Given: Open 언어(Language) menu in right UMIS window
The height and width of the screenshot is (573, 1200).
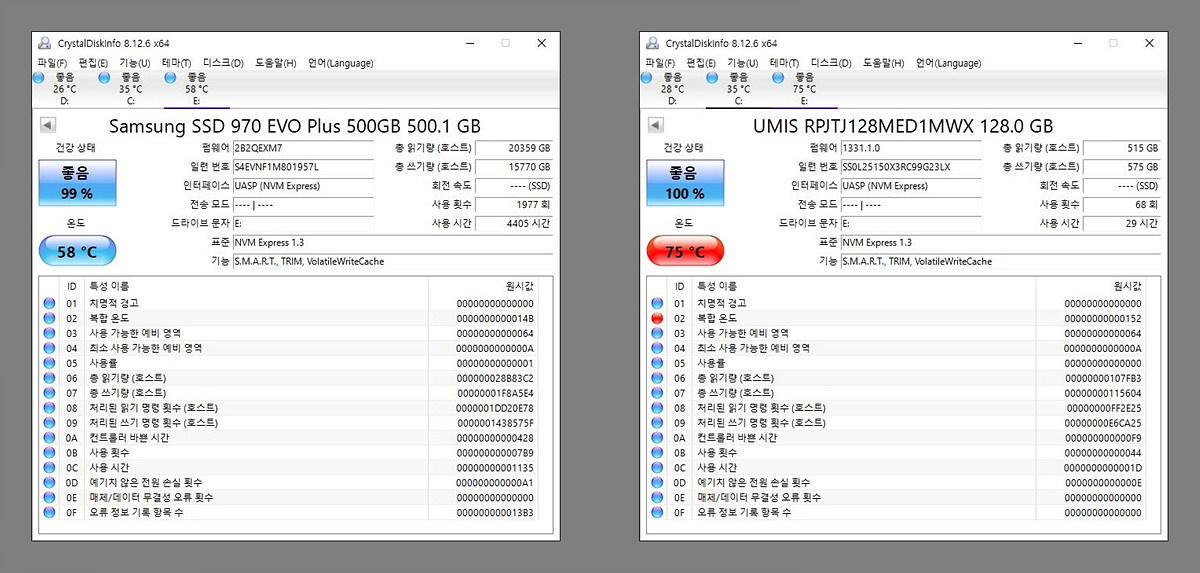Looking at the screenshot, I should coord(948,63).
